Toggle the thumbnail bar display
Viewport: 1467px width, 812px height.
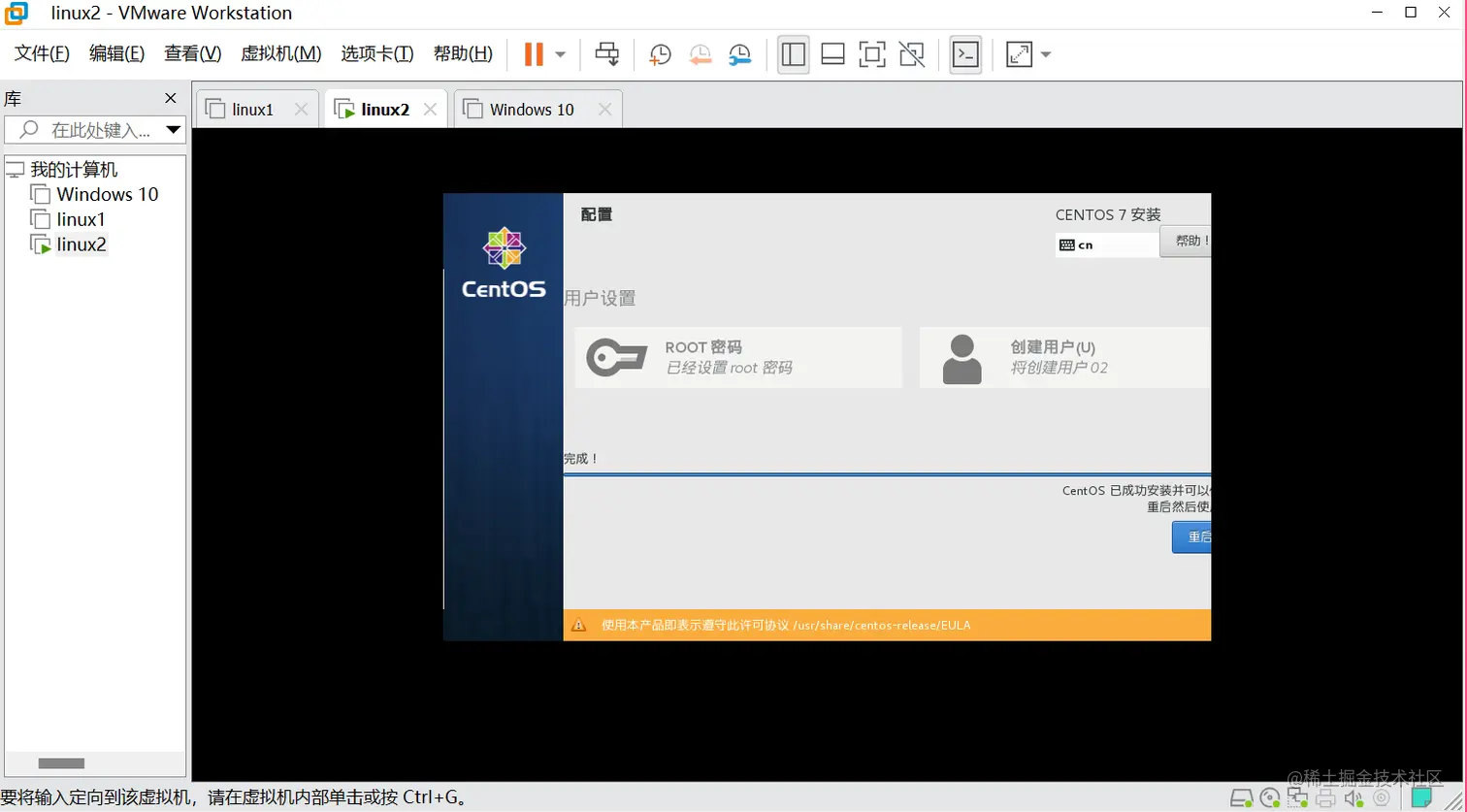[x=832, y=54]
